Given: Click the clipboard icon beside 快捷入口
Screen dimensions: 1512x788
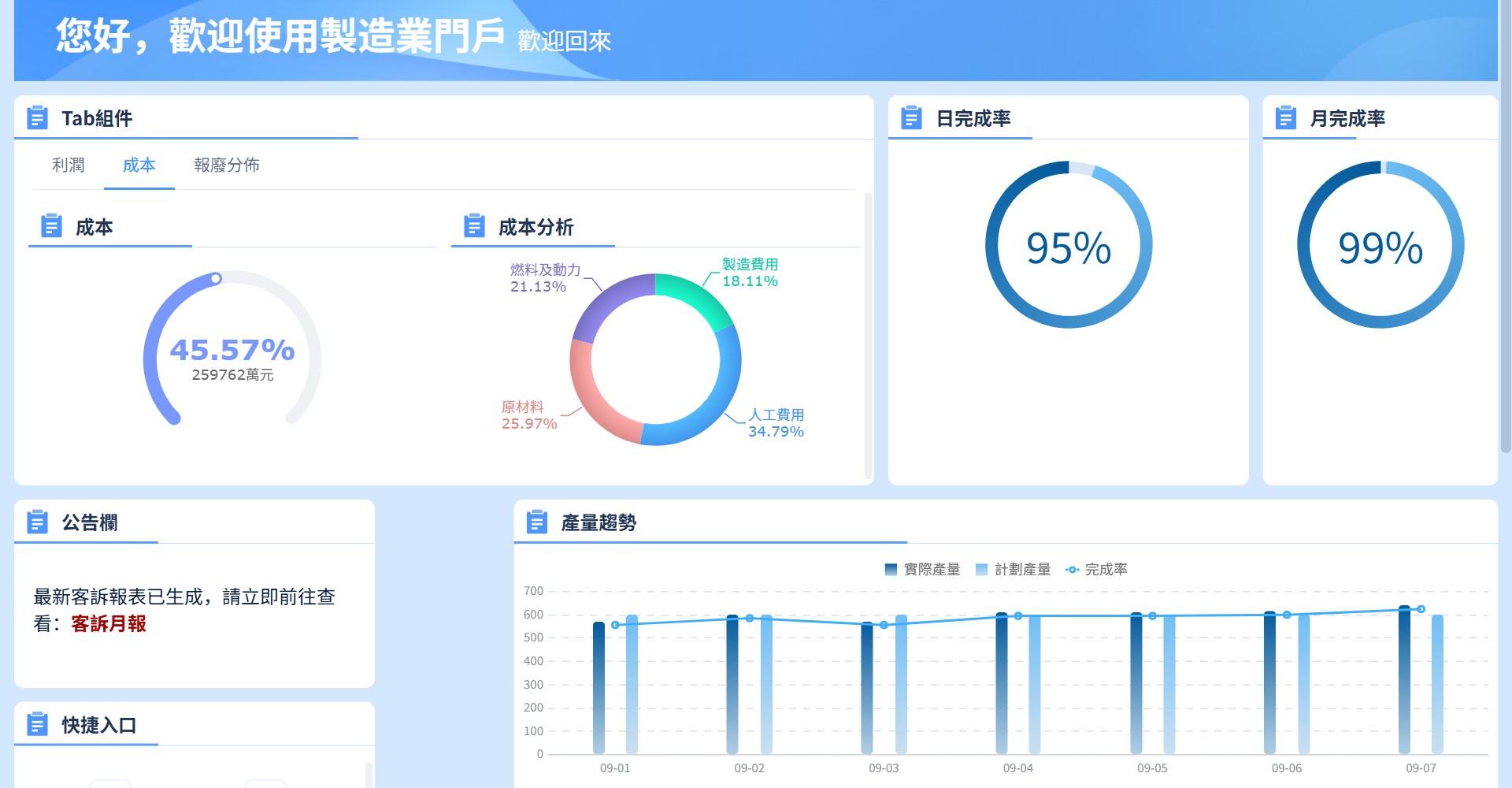Looking at the screenshot, I should point(37,724).
